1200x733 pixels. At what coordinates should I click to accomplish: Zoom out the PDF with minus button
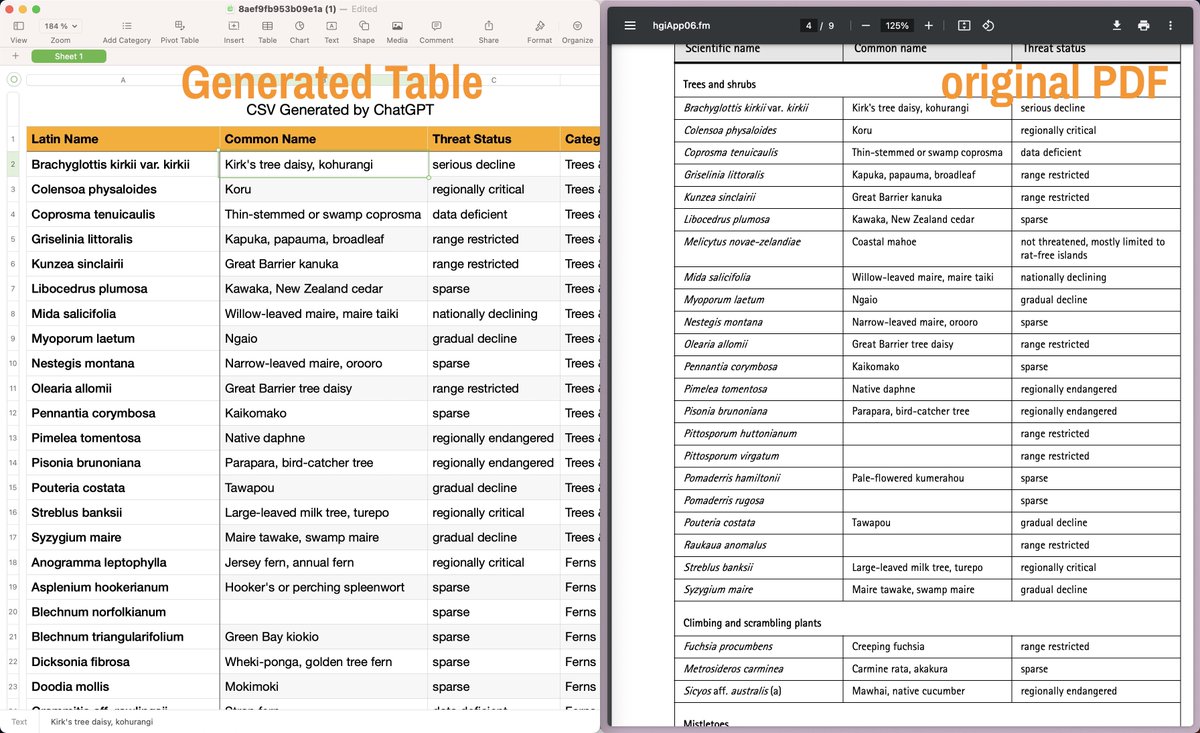coord(865,25)
